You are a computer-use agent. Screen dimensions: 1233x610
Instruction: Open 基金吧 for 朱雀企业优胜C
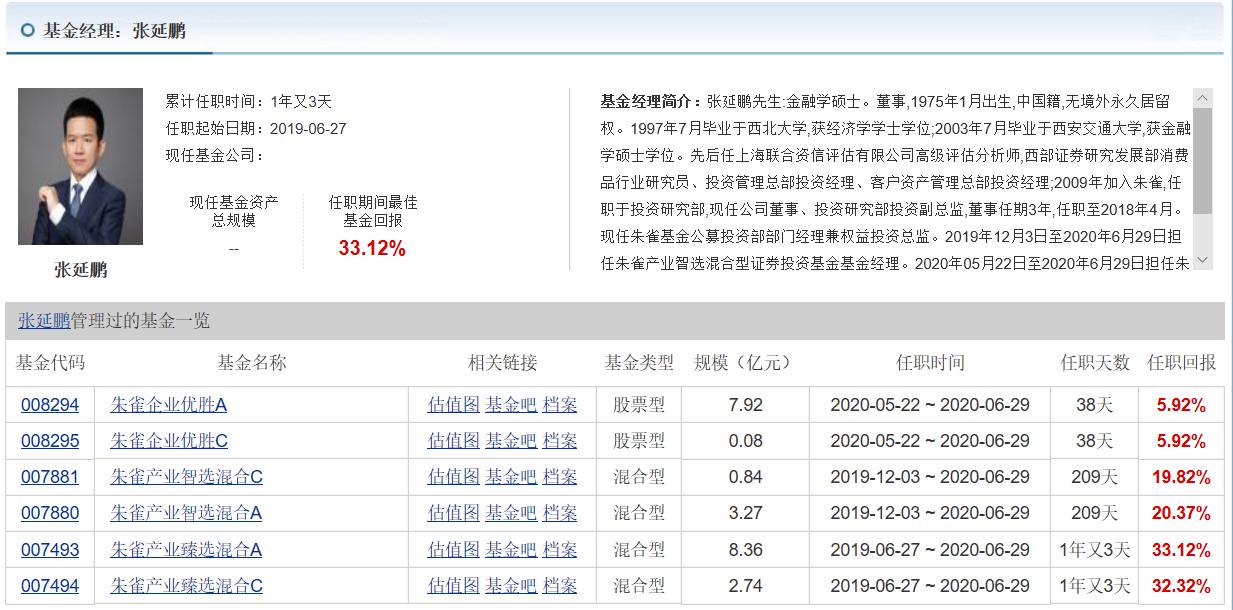click(511, 441)
